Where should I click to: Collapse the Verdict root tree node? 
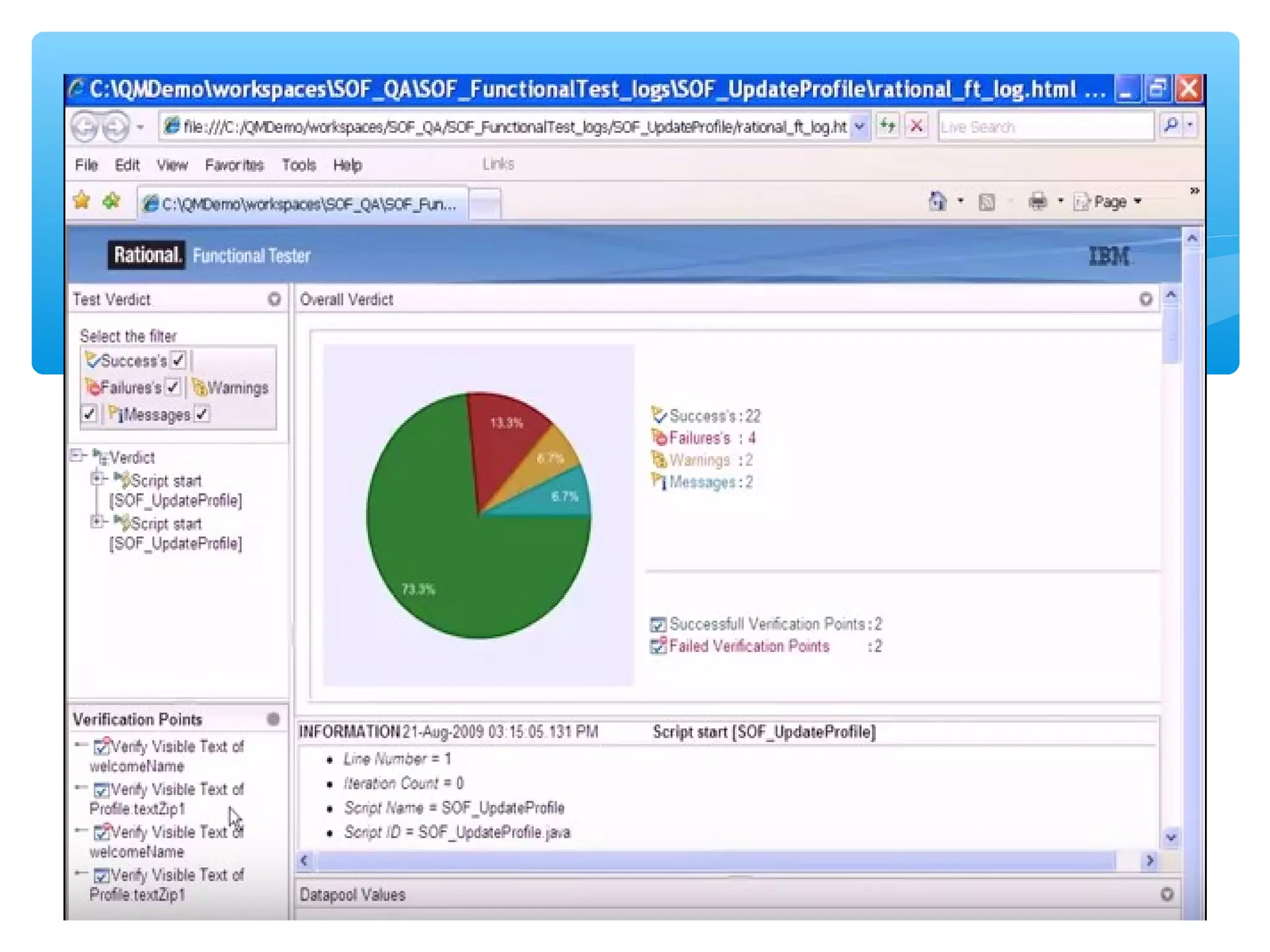tap(77, 456)
